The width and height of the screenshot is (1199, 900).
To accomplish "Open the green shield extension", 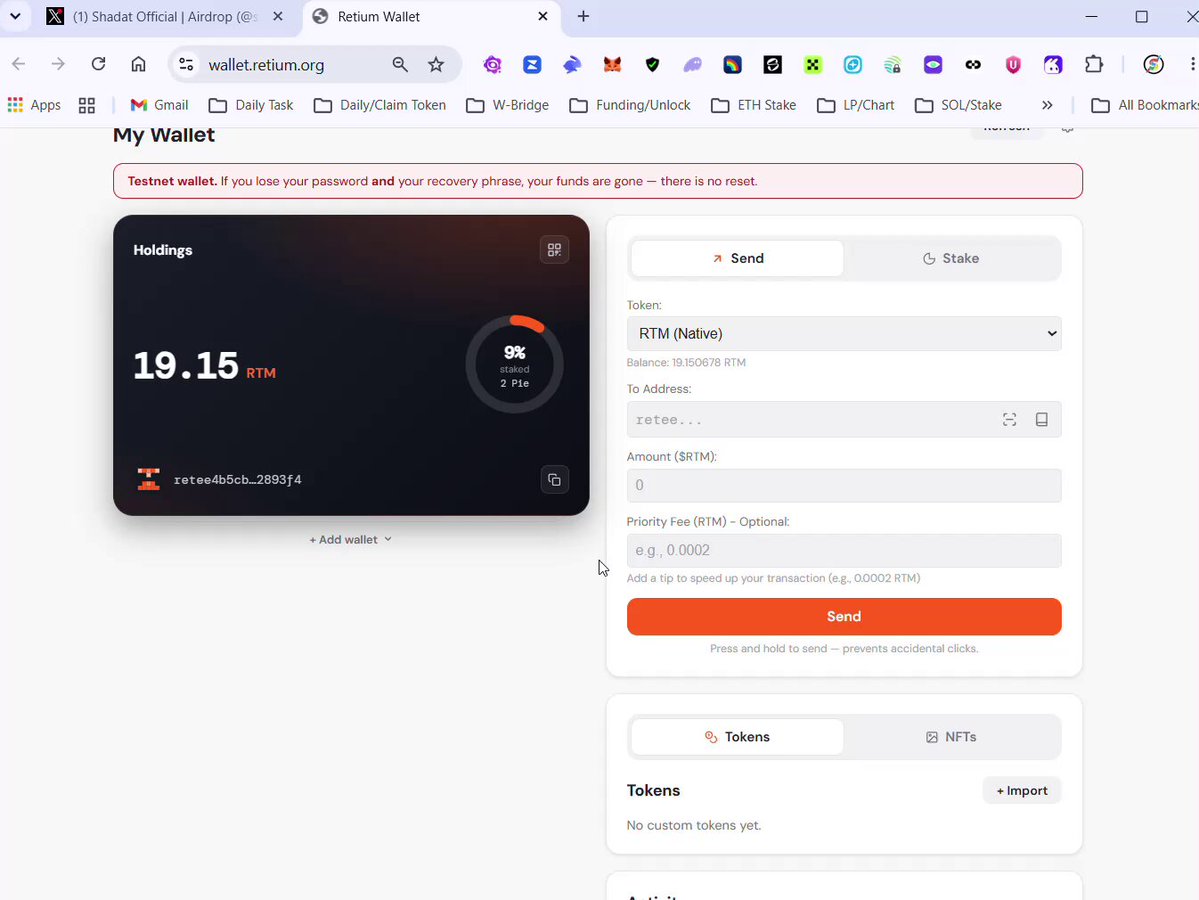I will click(x=652, y=65).
